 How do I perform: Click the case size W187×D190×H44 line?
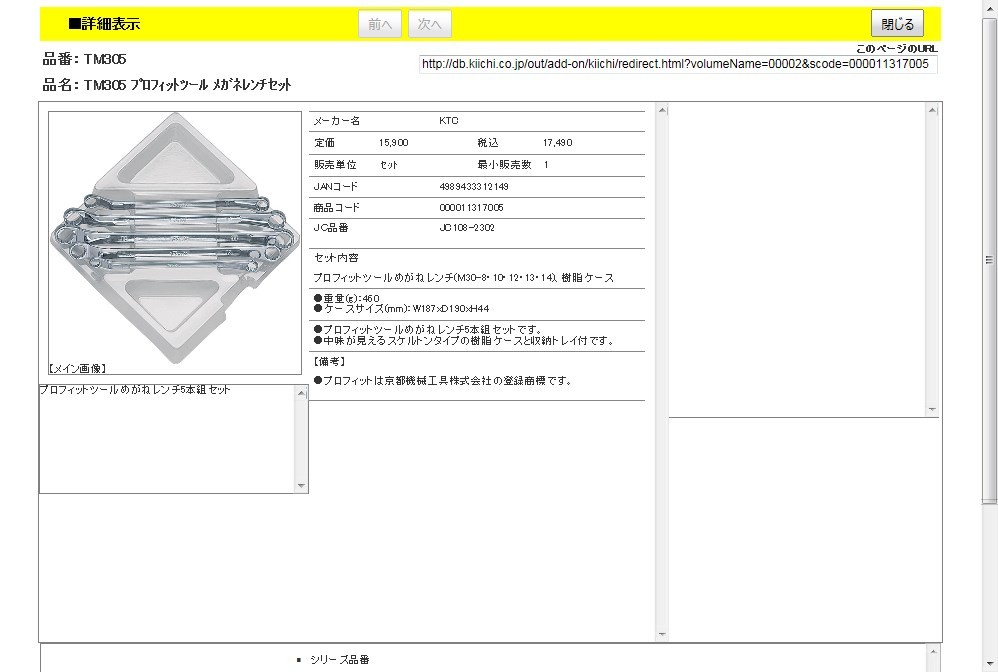(x=402, y=309)
